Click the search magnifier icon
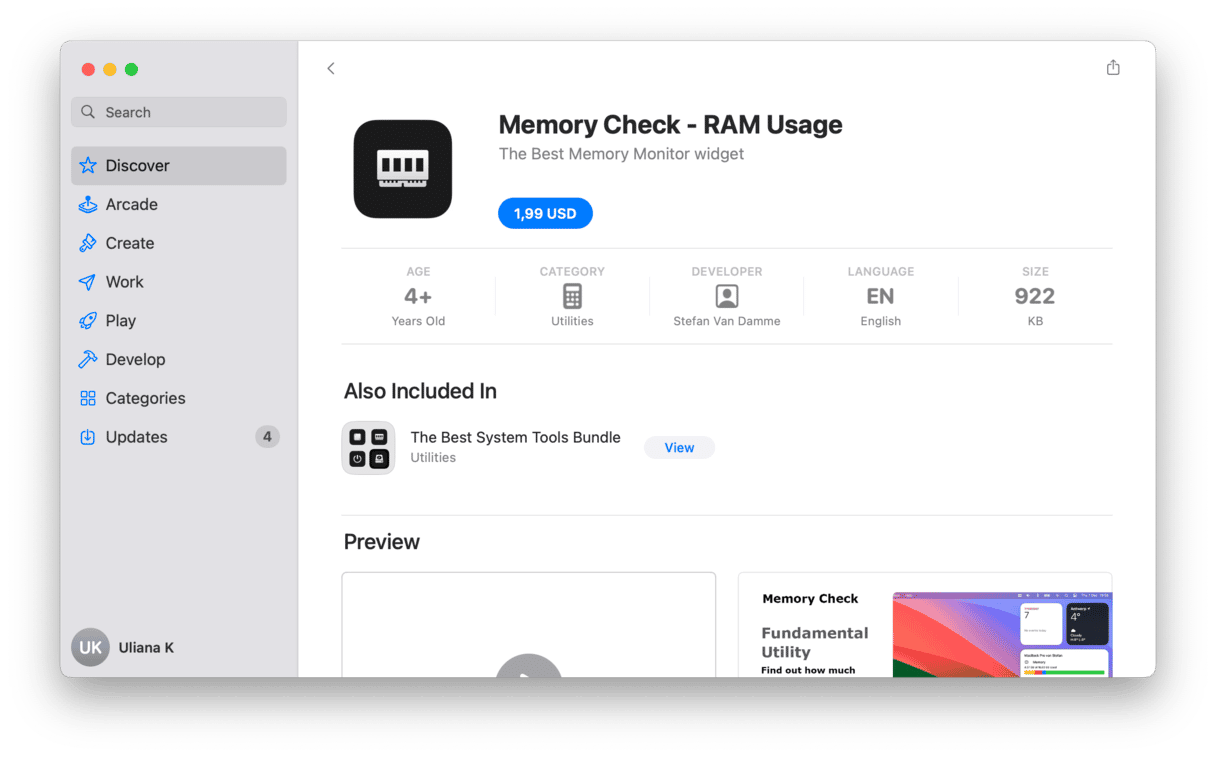Viewport: 1216px width, 757px height. click(x=88, y=112)
